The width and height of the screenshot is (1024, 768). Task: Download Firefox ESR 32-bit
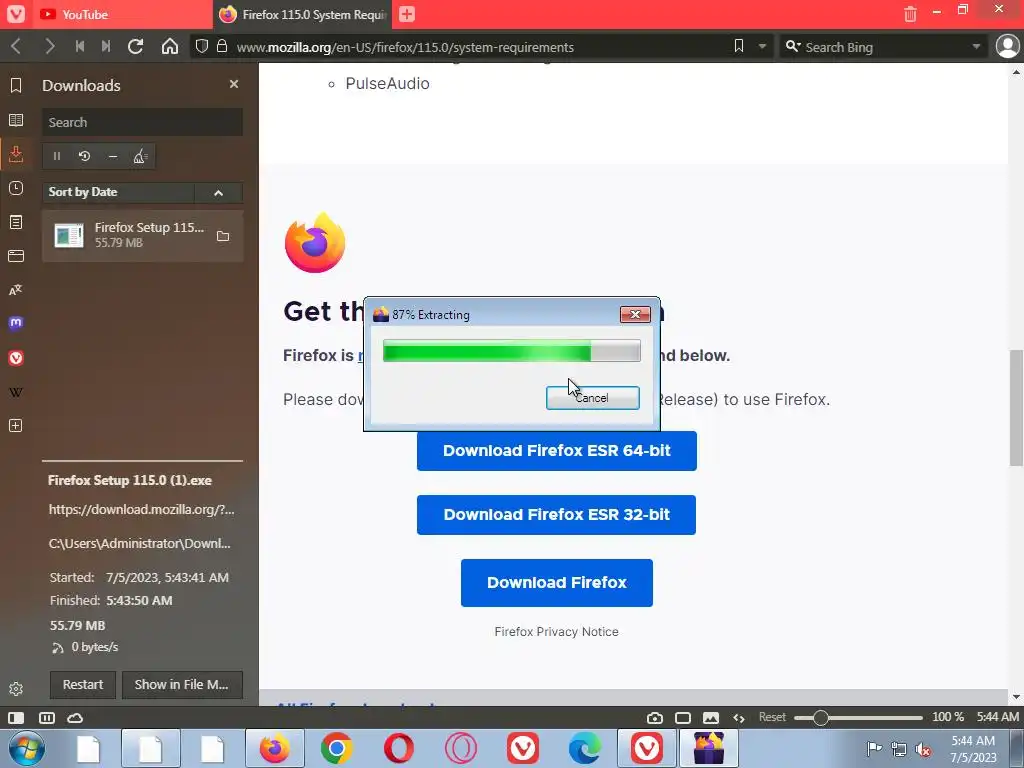coord(556,515)
